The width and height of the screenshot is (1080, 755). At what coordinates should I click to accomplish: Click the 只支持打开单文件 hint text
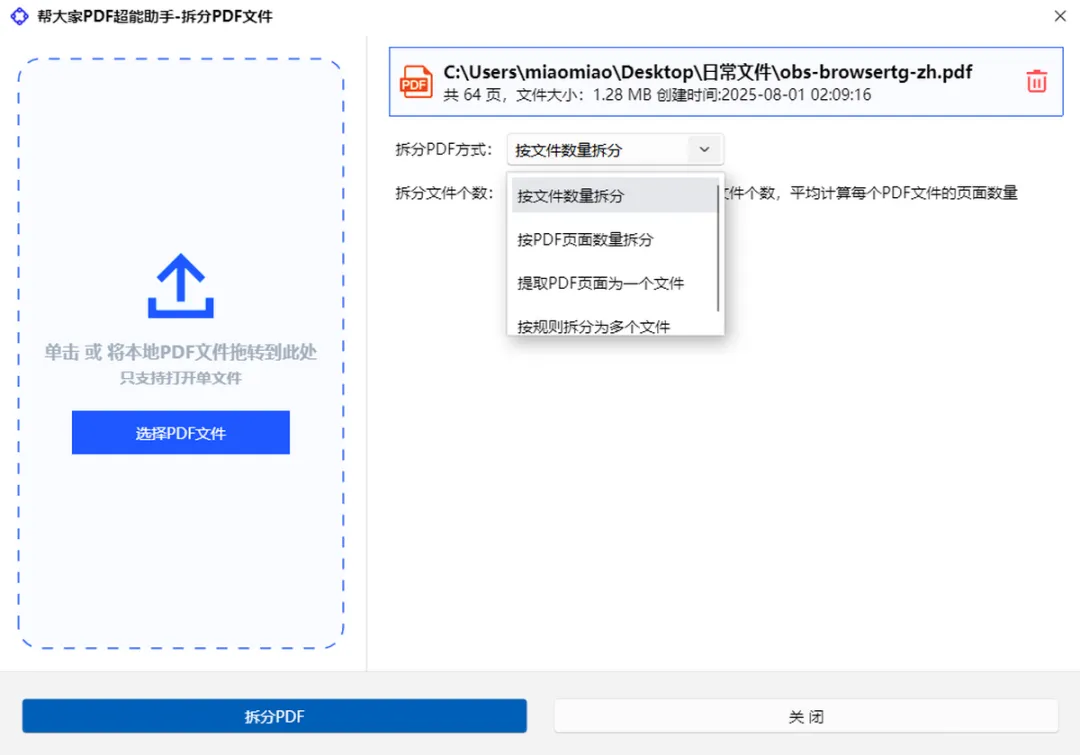[x=180, y=378]
